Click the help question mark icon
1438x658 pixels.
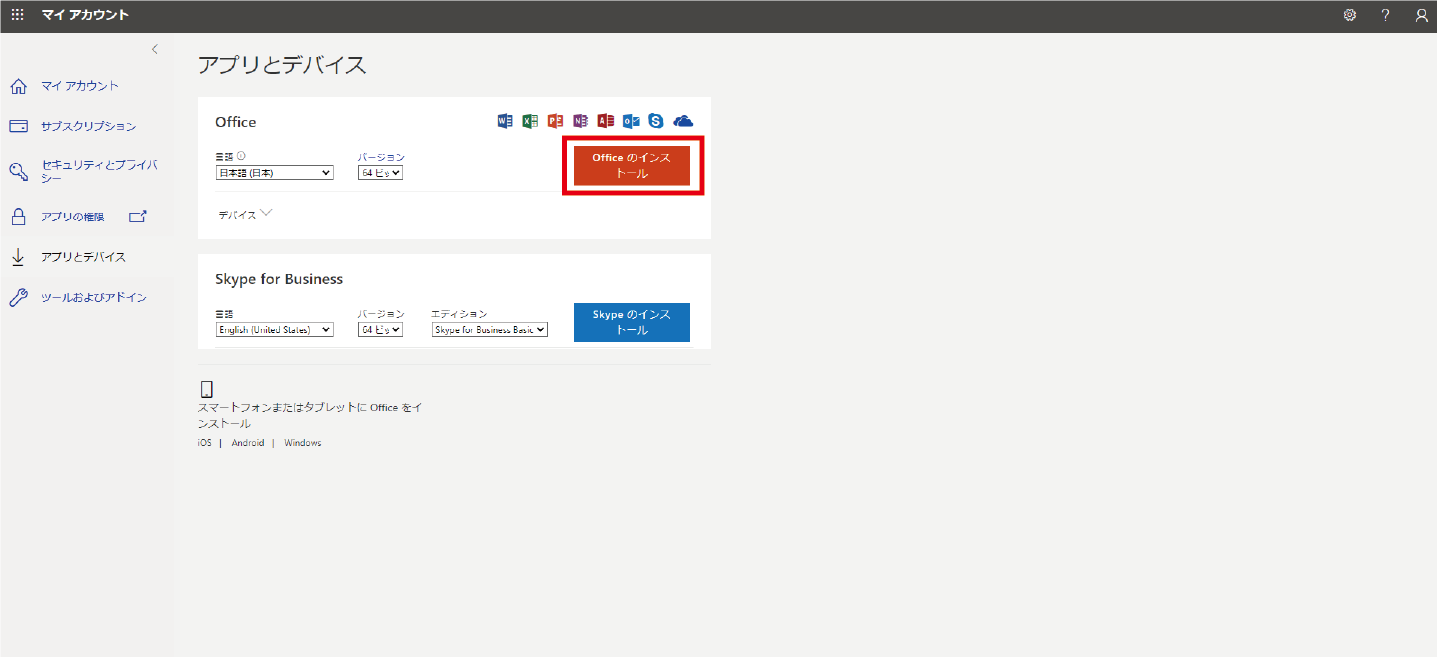1385,15
